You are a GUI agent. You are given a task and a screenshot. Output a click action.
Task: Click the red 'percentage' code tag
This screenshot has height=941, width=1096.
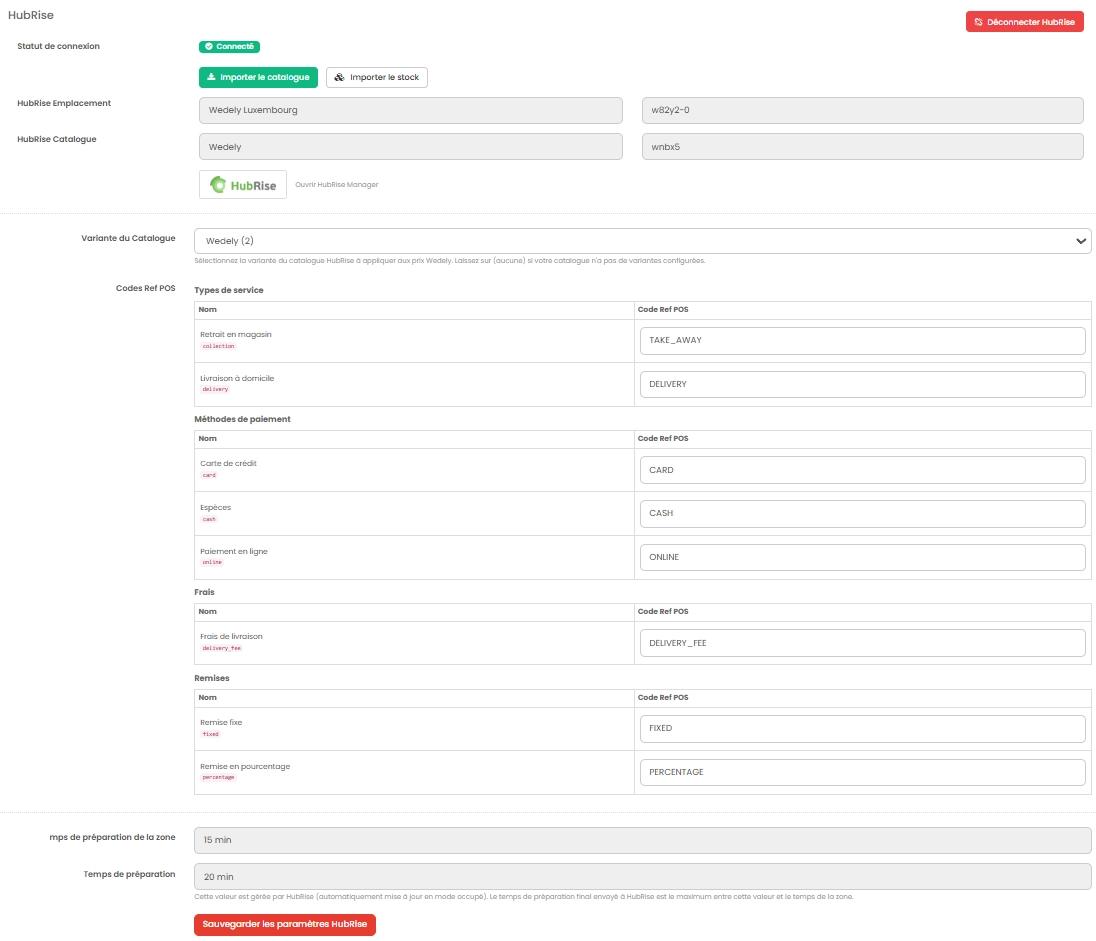(x=218, y=777)
